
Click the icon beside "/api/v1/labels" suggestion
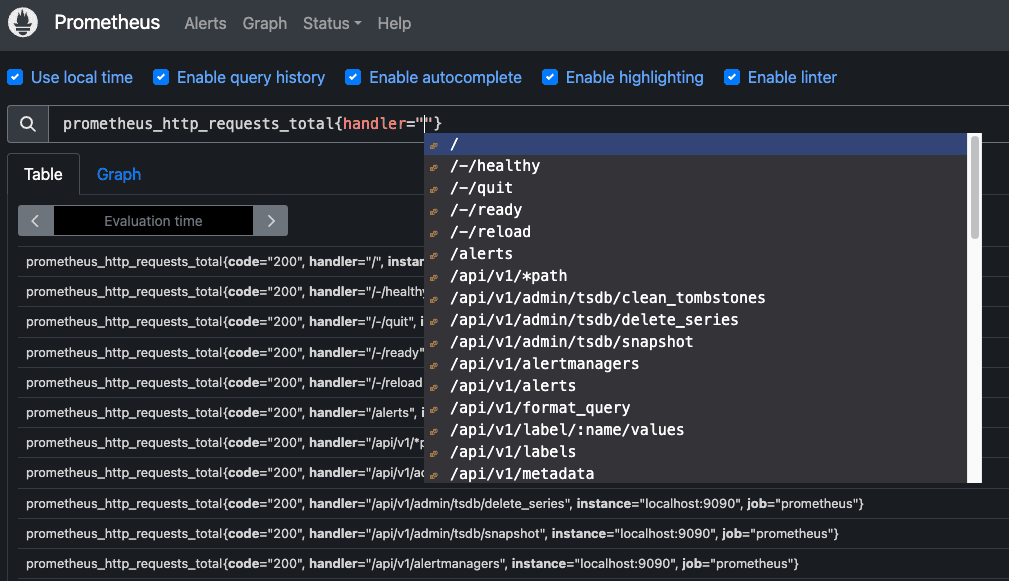point(434,451)
